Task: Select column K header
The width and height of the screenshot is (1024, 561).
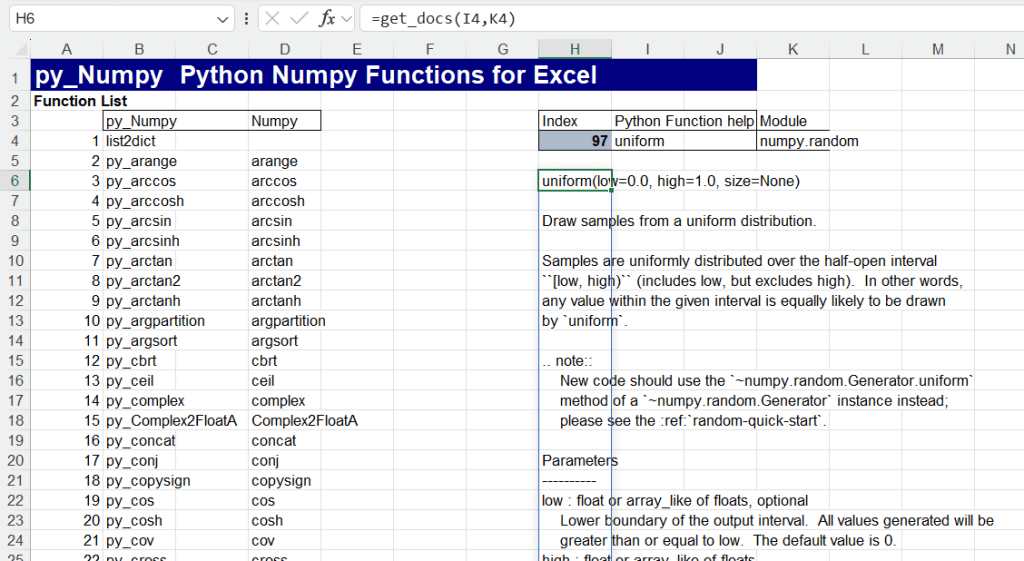Action: 793,50
